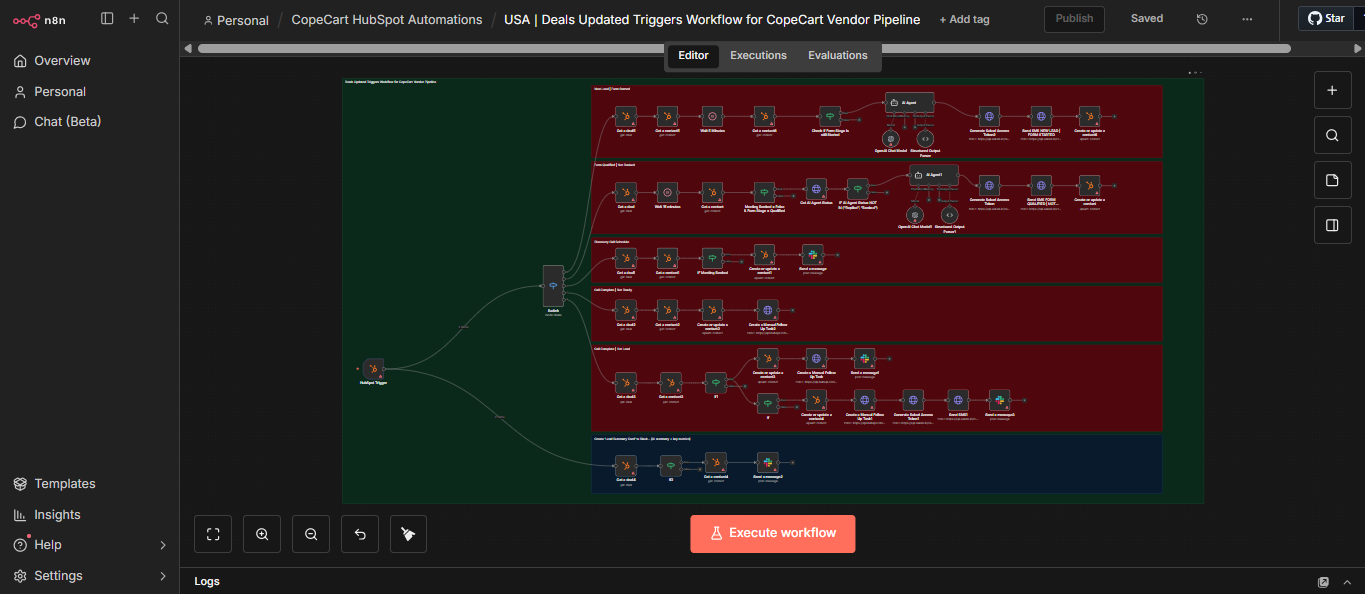1365x594 pixels.
Task: Switch to the Executions tab
Action: 758,56
